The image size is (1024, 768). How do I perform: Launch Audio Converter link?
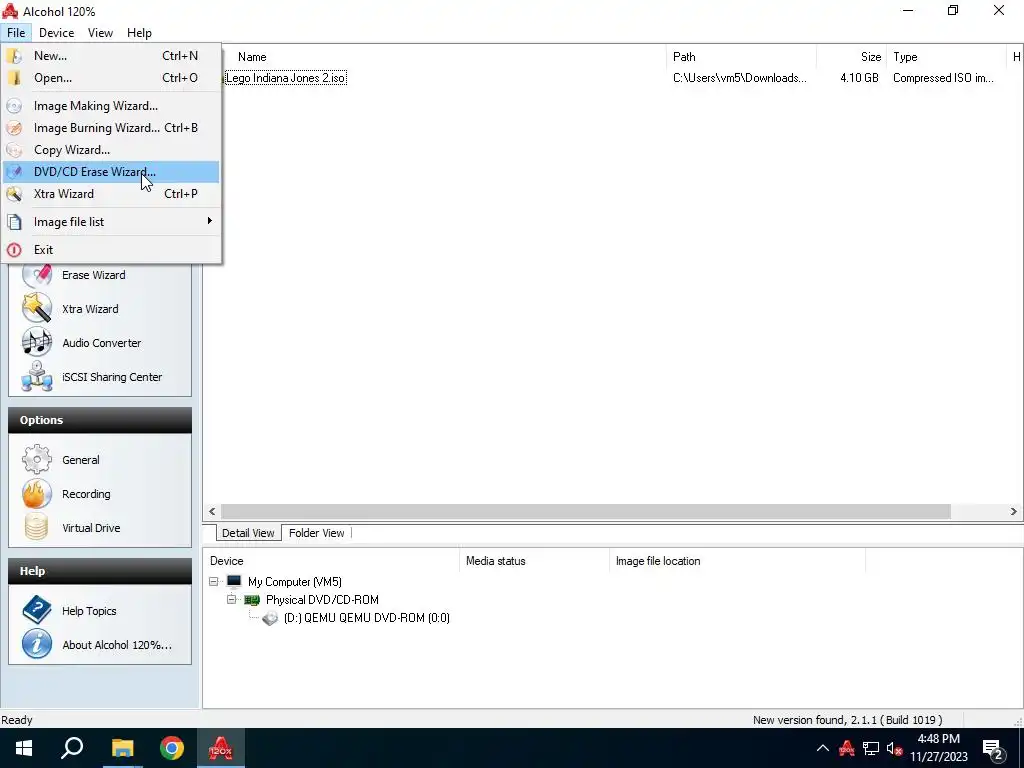tap(102, 343)
